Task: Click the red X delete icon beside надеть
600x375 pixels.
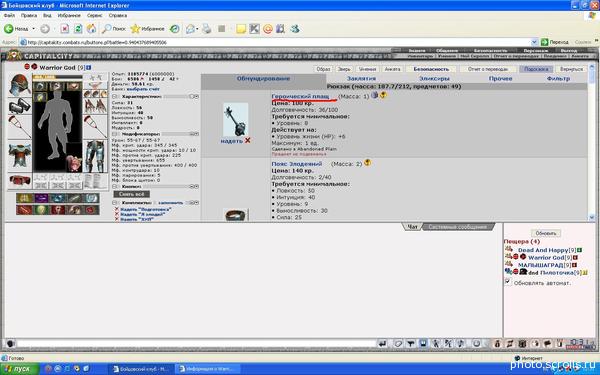Action: 248,140
